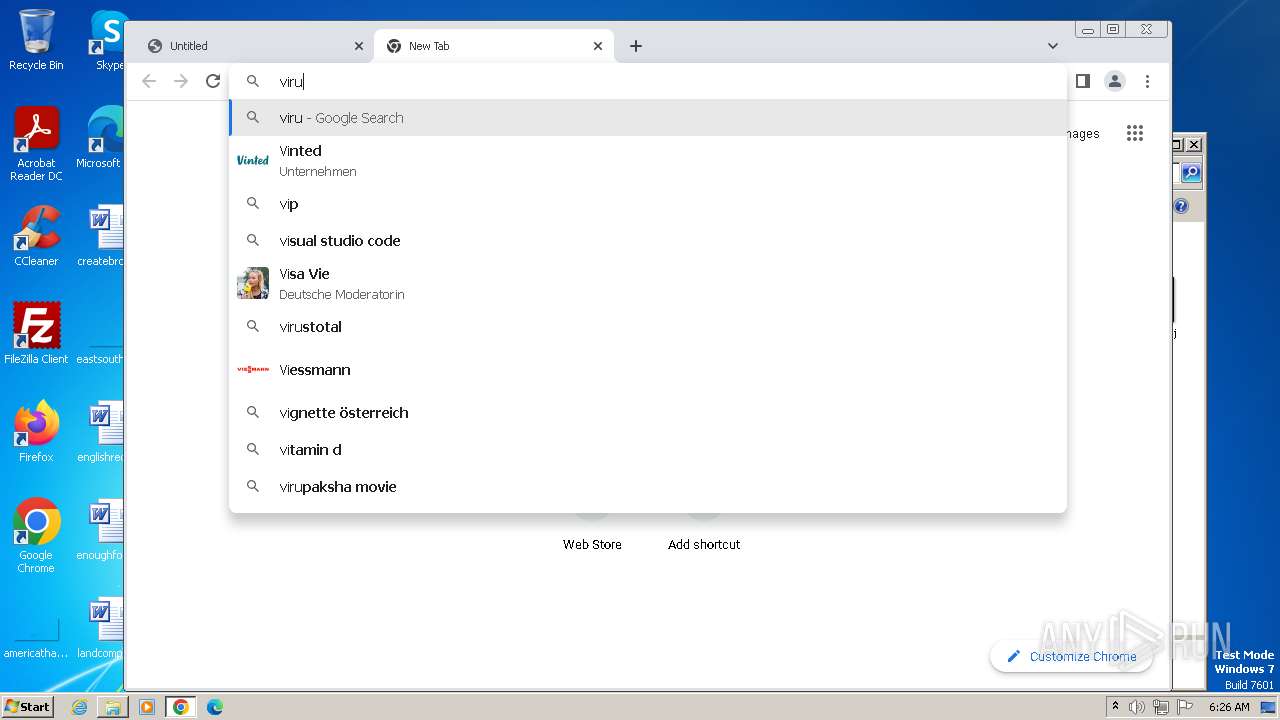Open the Skype desktop icon
This screenshot has height=720, width=1280.
108,40
